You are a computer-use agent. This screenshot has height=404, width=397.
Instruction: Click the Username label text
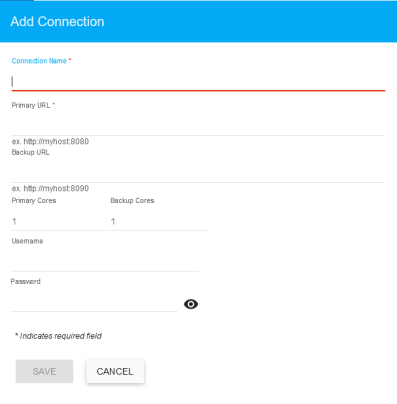27,241
